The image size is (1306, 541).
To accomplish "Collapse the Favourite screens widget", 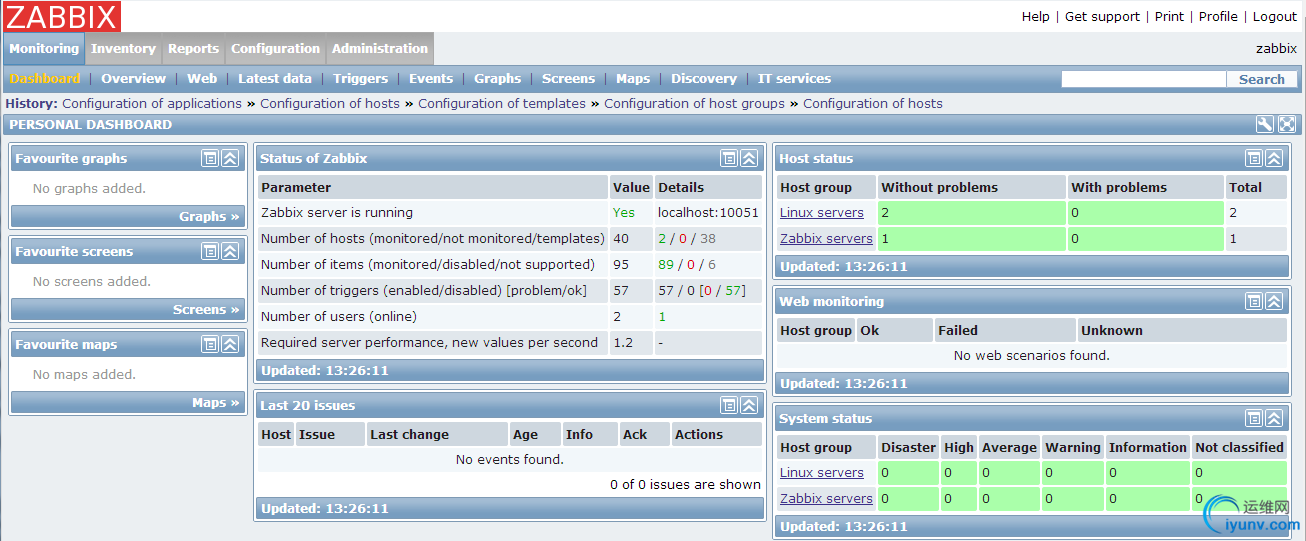I will 230,251.
